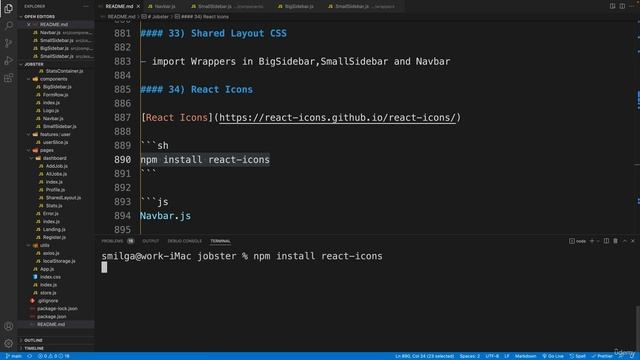Split the terminal panel

pos(607,241)
